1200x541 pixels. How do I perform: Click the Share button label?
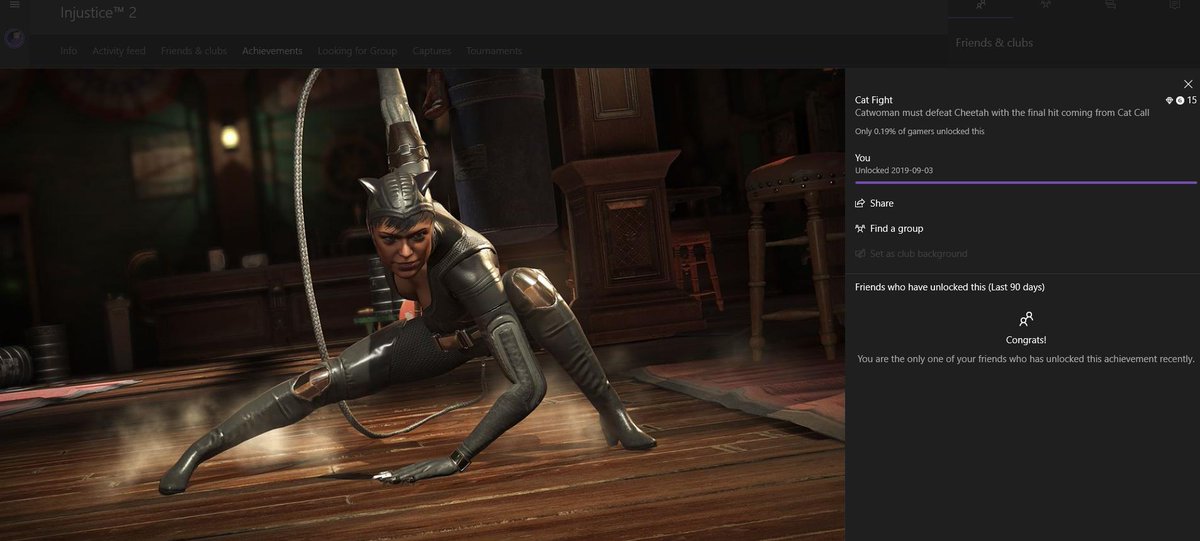click(882, 203)
